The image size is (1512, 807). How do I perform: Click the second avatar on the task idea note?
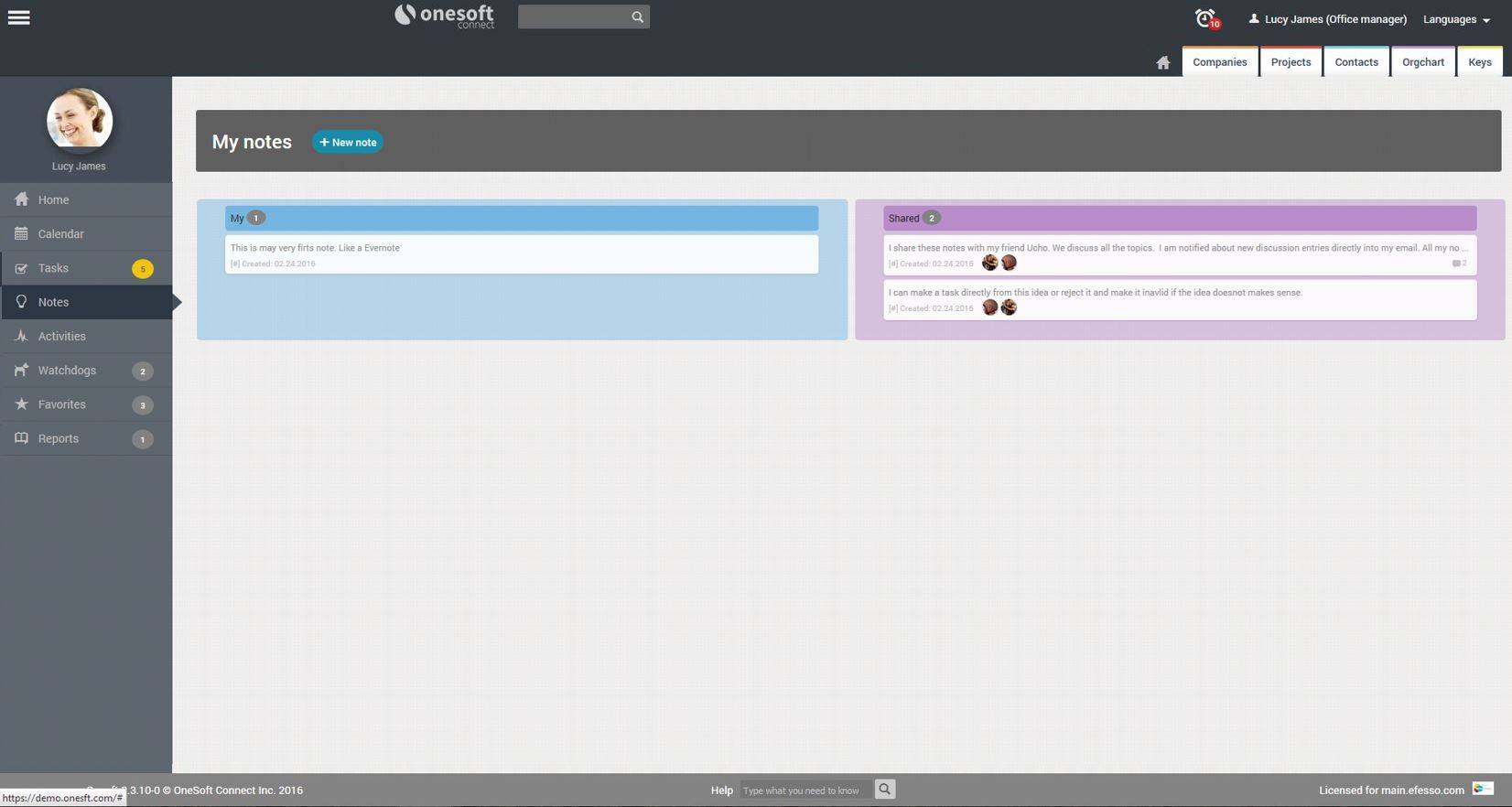[x=1009, y=307]
